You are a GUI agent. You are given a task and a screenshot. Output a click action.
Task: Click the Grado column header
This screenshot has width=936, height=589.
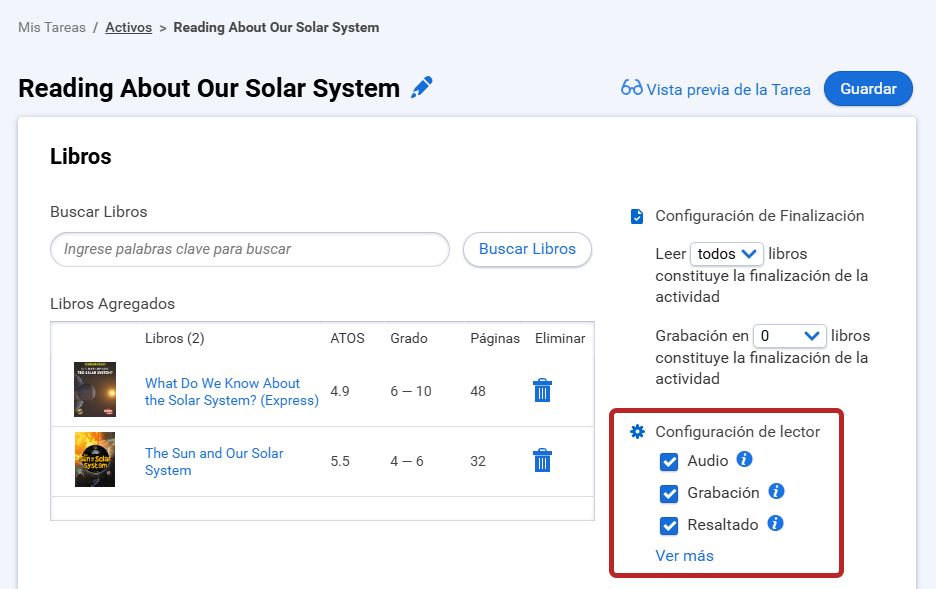point(409,338)
